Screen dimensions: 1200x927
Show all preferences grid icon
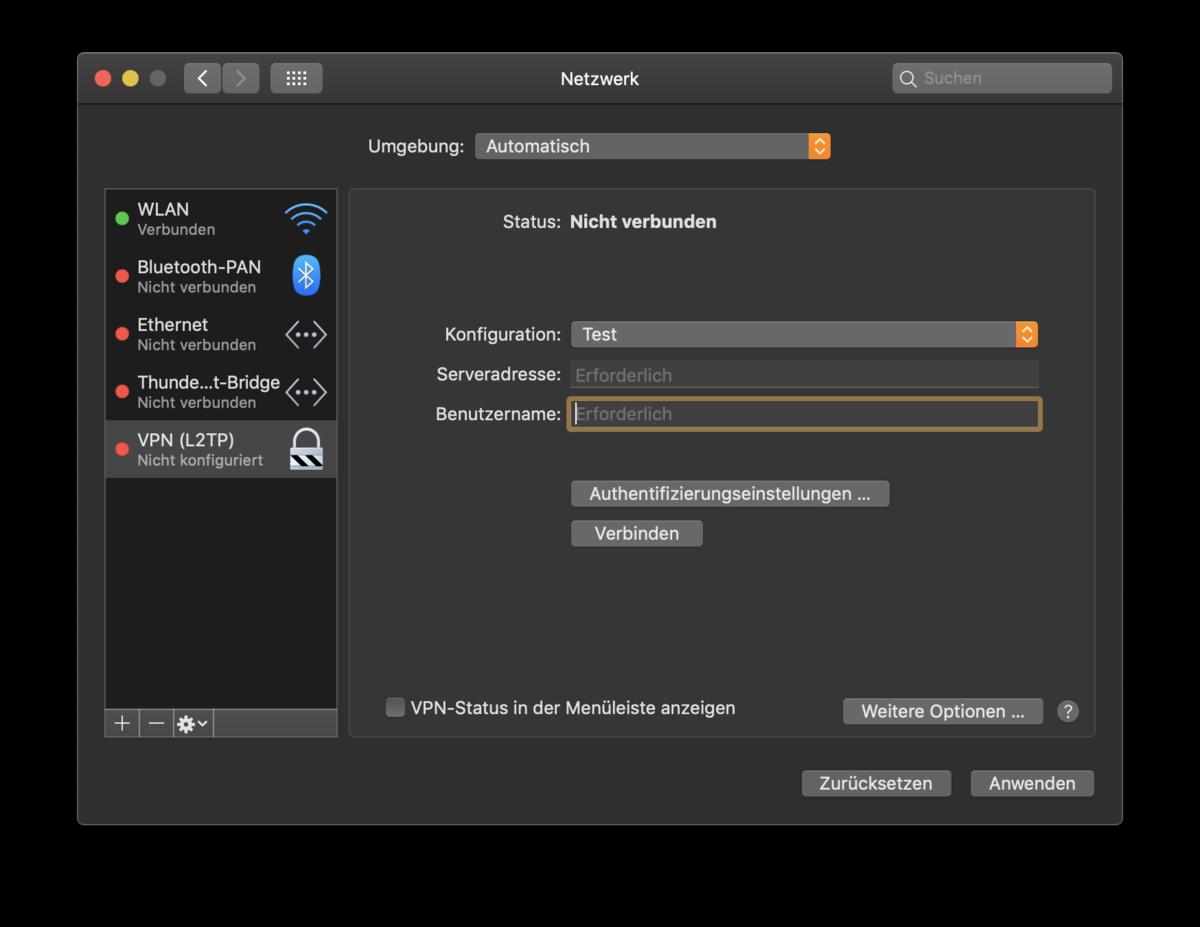(296, 78)
